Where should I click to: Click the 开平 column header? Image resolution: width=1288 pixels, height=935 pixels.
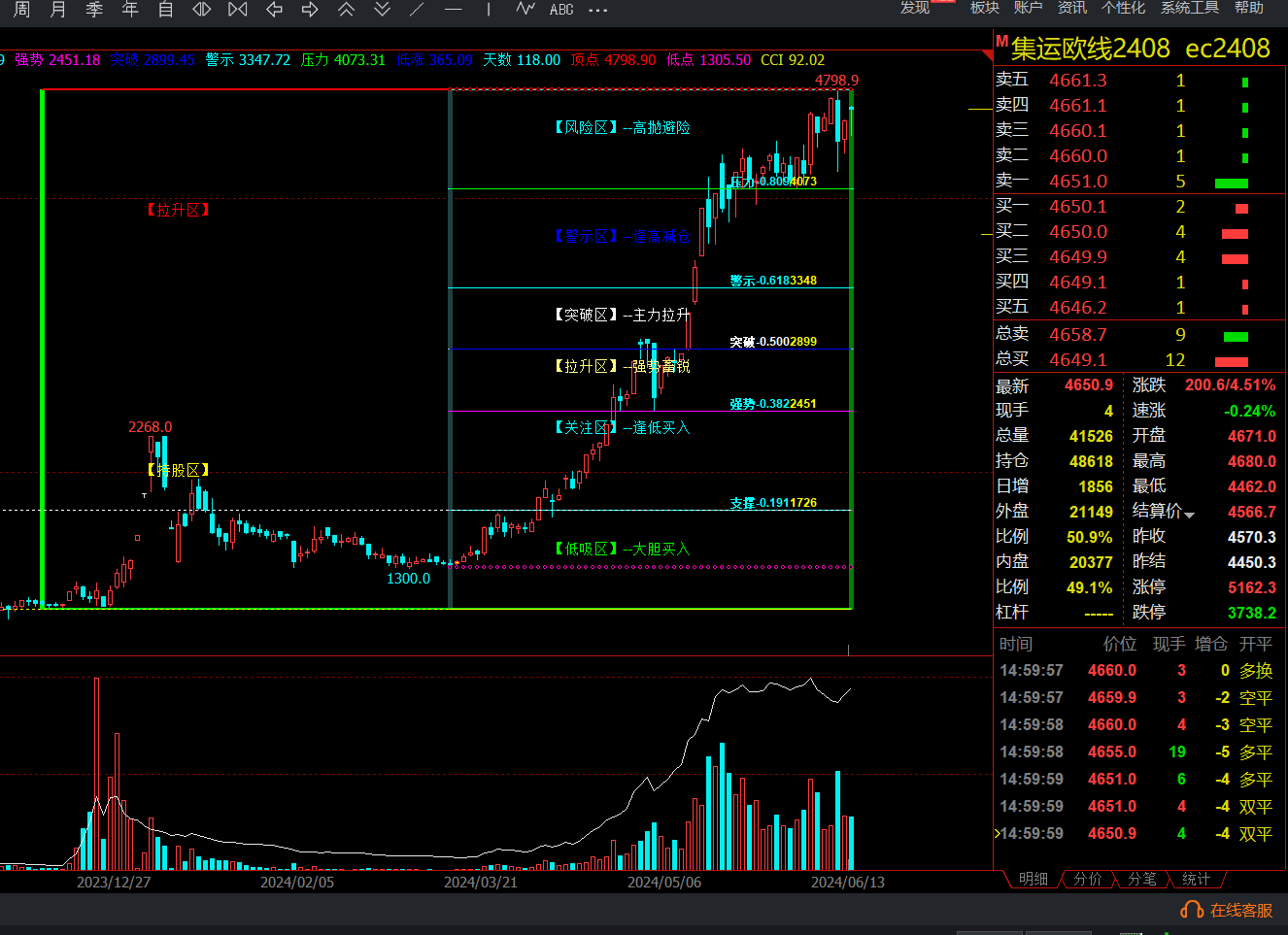tap(1256, 644)
